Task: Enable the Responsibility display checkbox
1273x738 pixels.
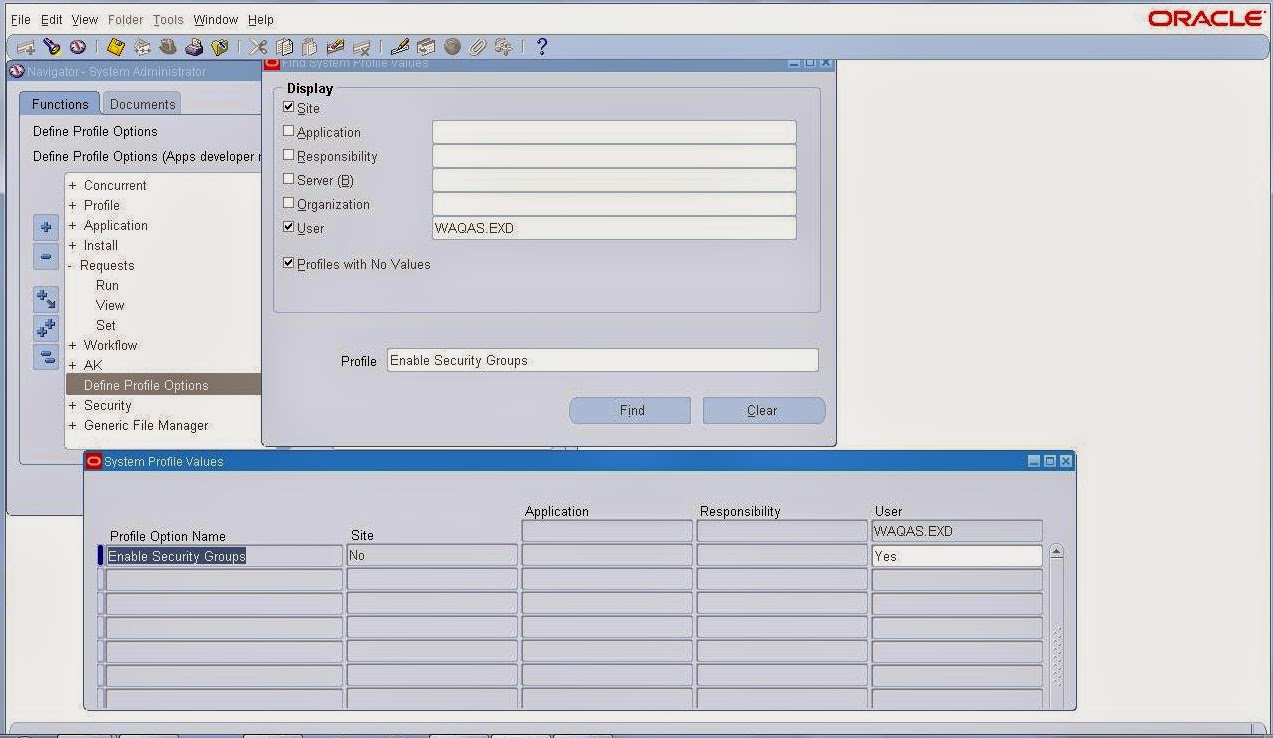Action: point(288,156)
